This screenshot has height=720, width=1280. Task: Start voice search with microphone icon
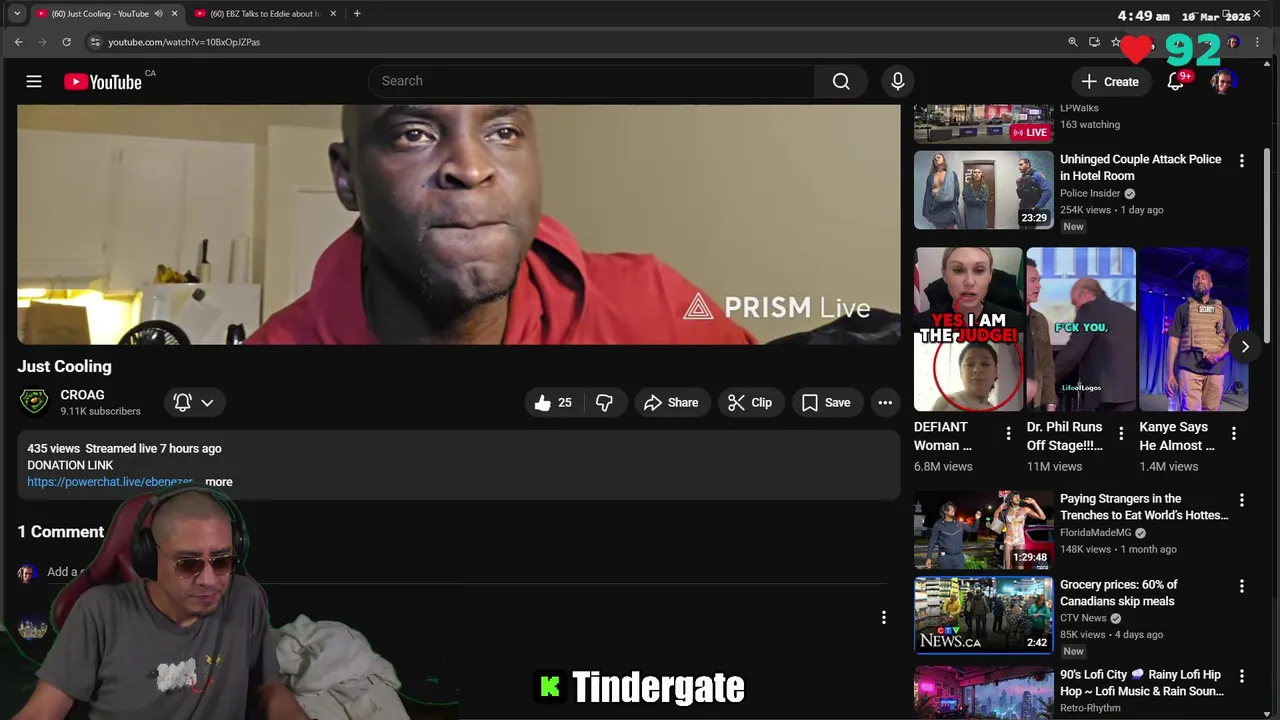tap(898, 81)
